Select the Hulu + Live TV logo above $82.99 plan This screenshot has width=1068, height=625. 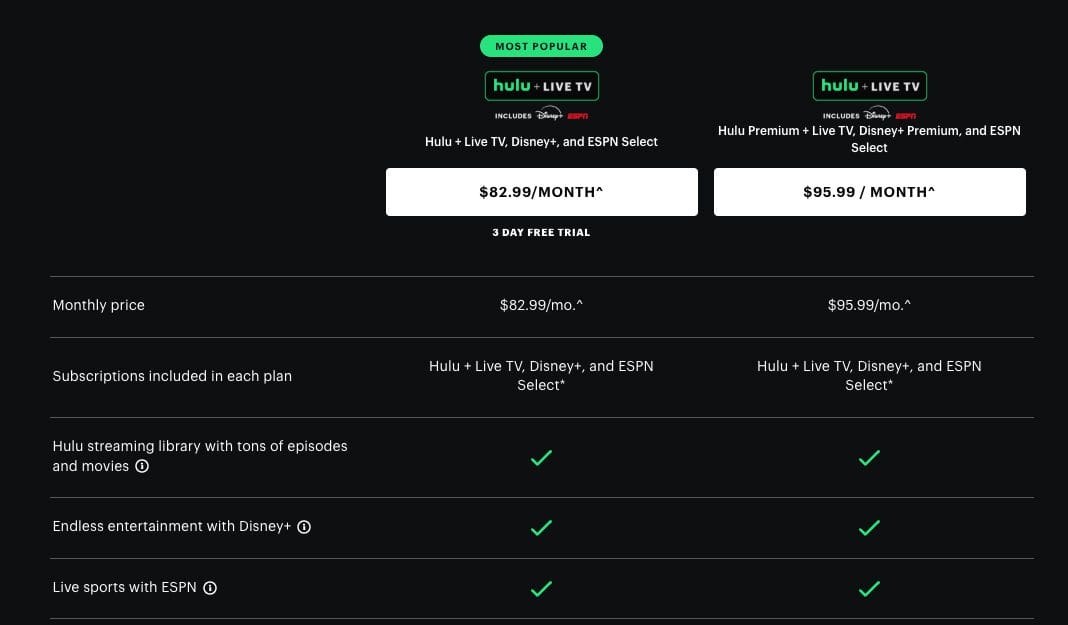click(541, 86)
